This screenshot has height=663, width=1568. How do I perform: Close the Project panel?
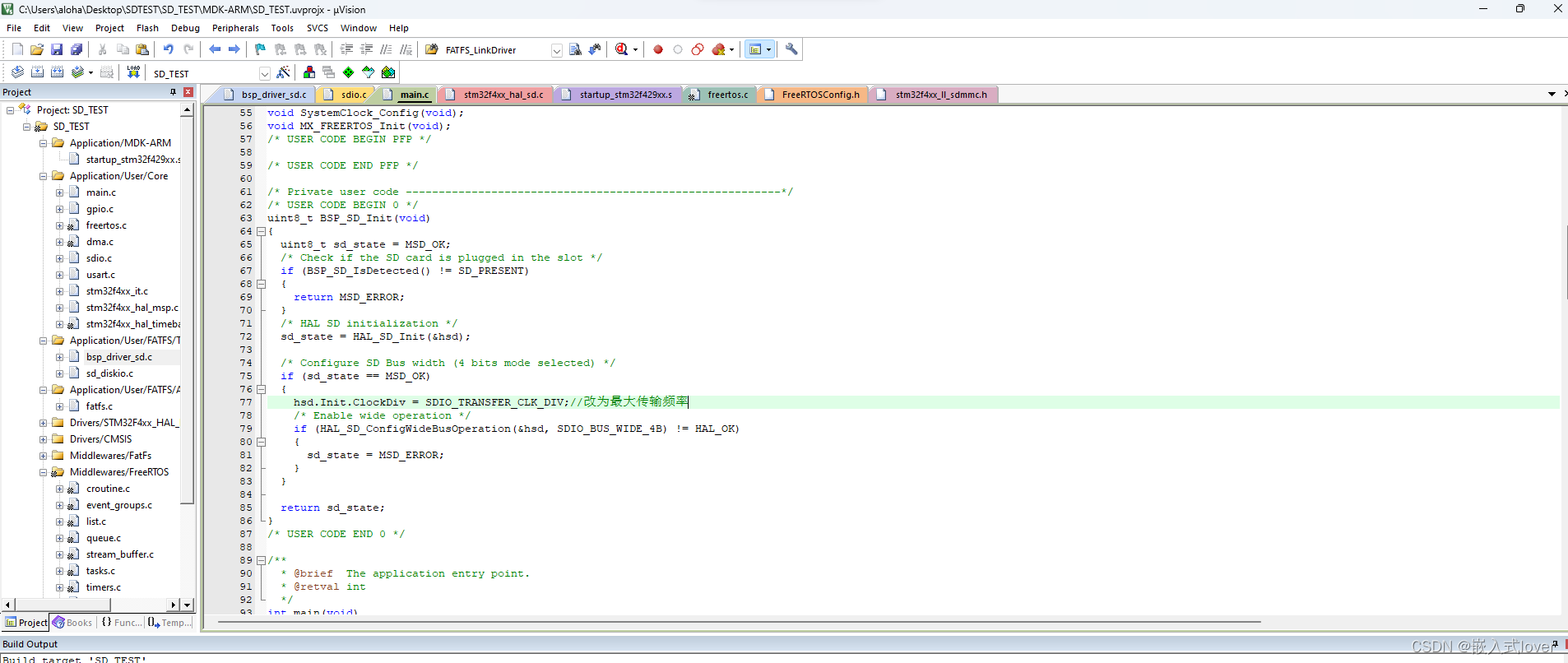pyautogui.click(x=188, y=92)
